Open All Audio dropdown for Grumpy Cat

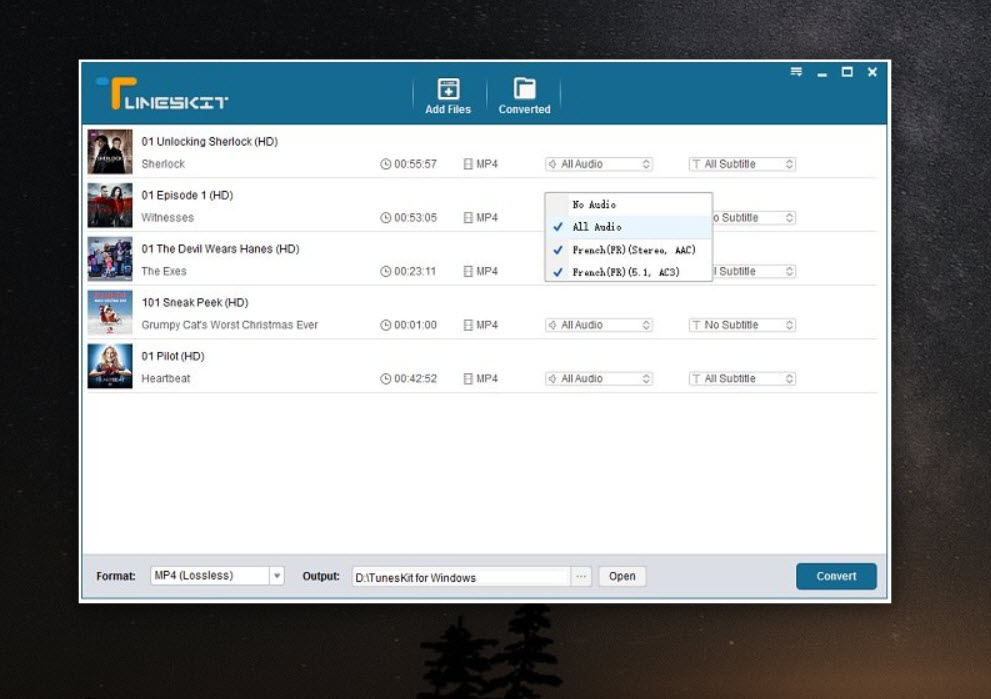[599, 325]
